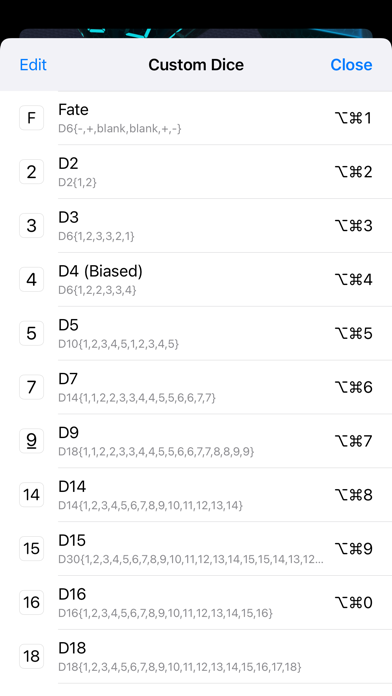The width and height of the screenshot is (392, 696).
Task: Choose the D3 die icon labeled 3
Action: [32, 225]
